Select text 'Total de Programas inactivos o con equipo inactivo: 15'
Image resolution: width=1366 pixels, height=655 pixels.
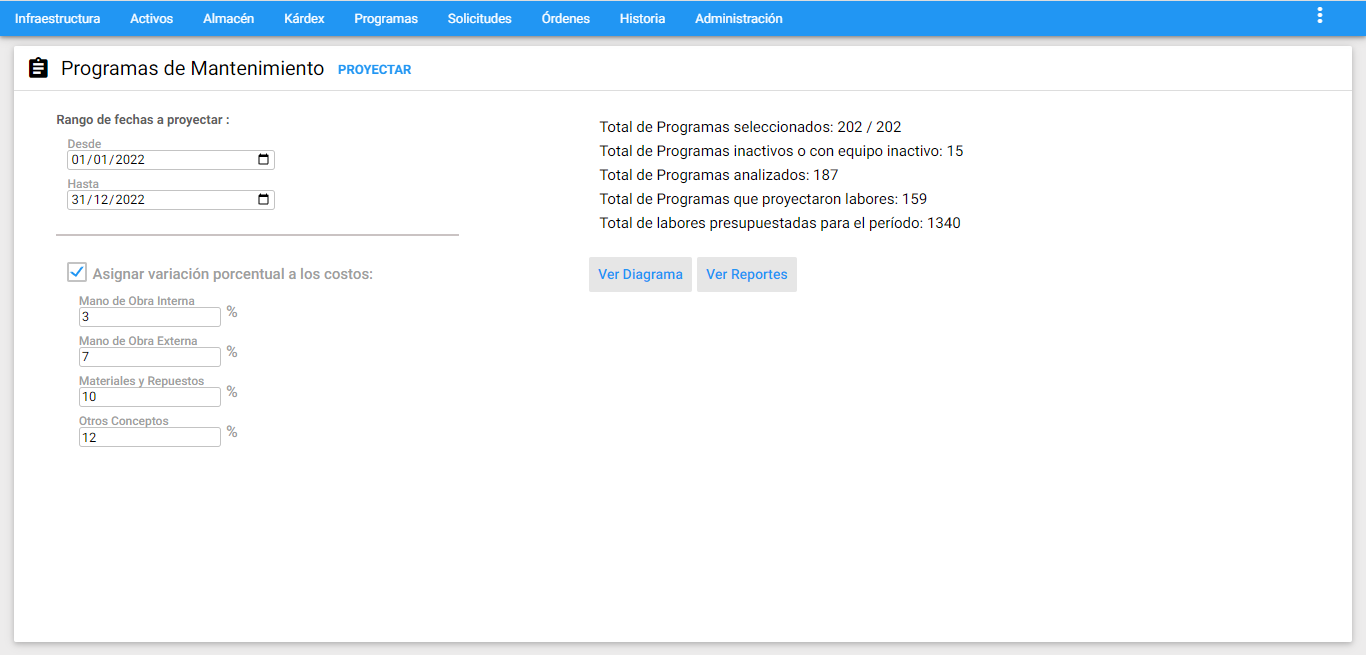tap(781, 151)
